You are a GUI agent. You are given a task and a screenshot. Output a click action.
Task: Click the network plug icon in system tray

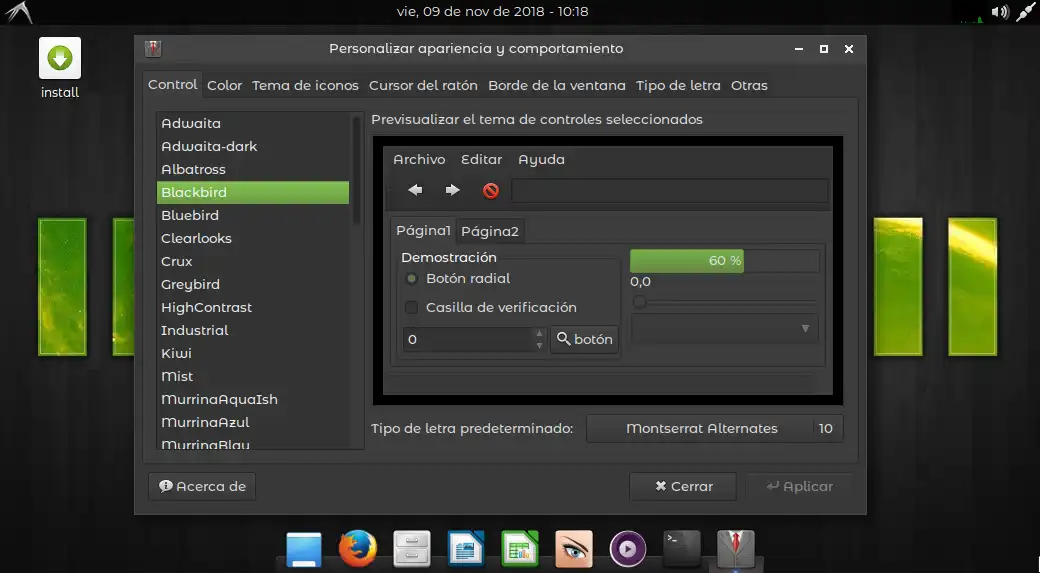1026,12
